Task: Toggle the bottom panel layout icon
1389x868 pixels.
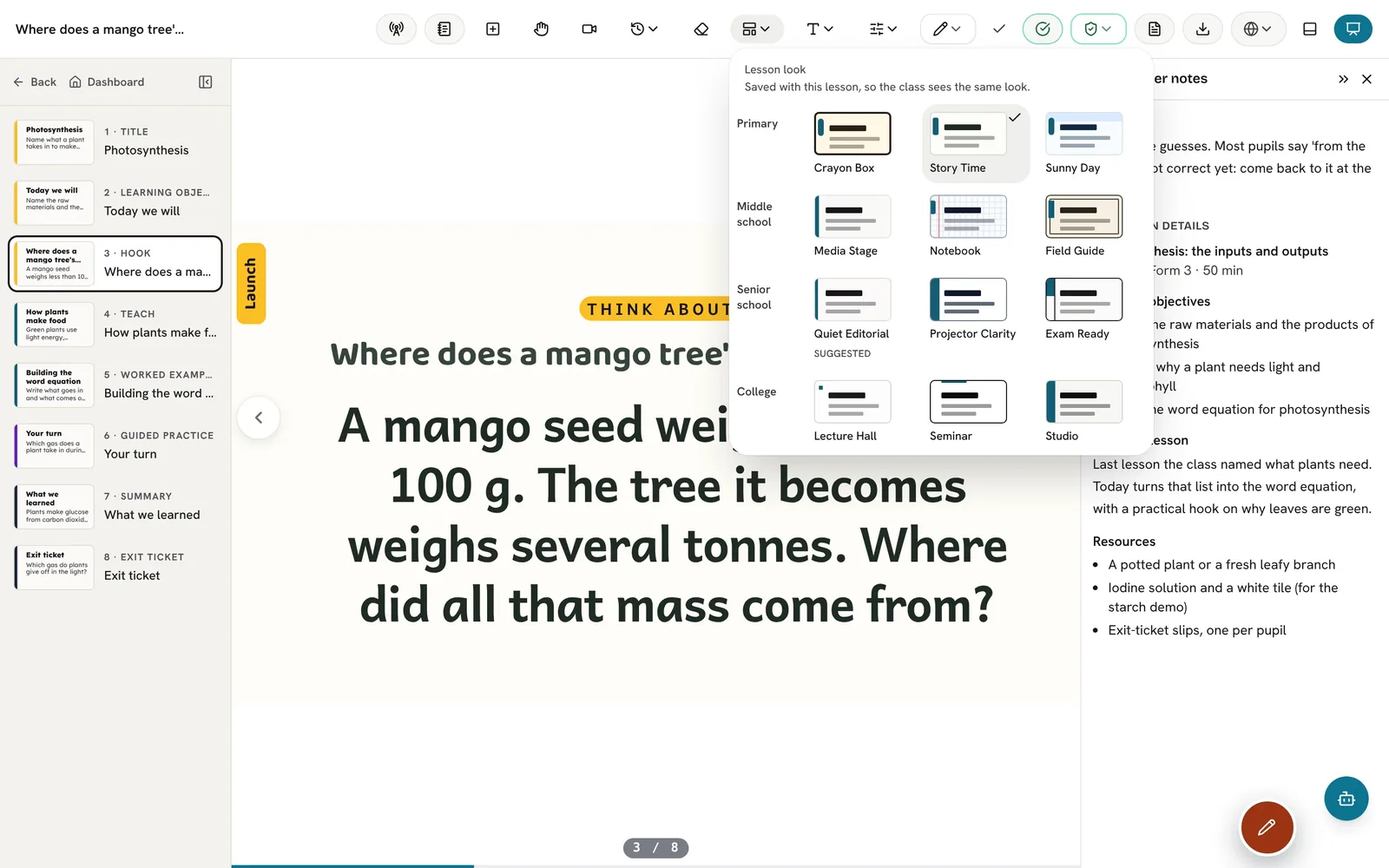Action: [x=1310, y=29]
